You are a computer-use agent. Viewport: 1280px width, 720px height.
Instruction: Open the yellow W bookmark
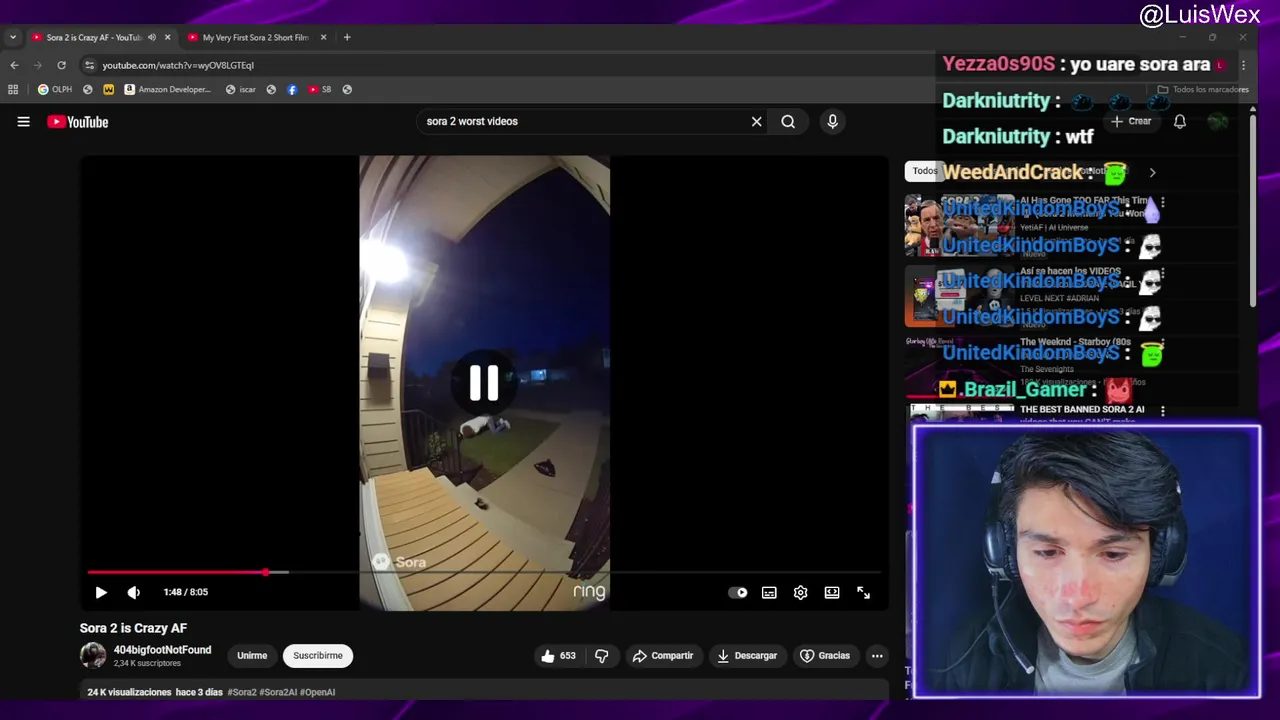(x=109, y=89)
